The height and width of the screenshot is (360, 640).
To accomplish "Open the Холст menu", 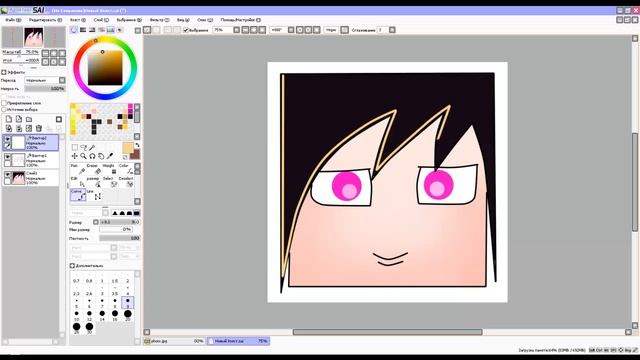I will [x=78, y=20].
